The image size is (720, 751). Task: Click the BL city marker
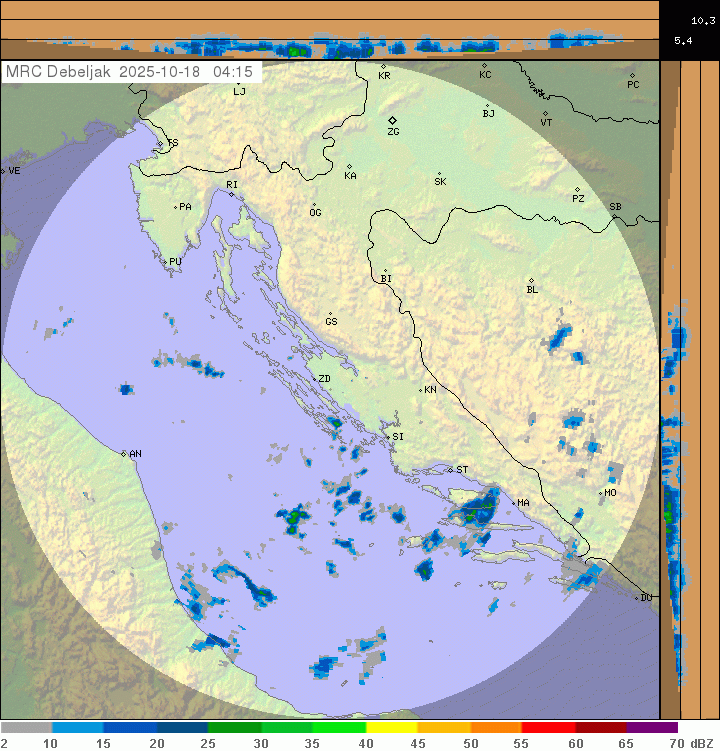pyautogui.click(x=531, y=280)
